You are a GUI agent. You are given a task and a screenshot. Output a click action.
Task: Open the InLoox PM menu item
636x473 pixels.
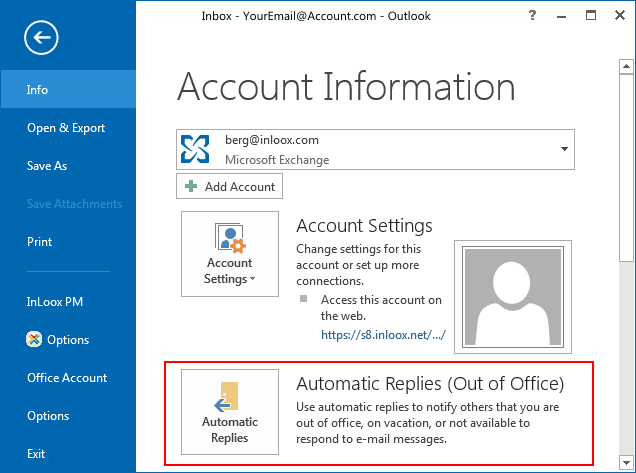(x=55, y=302)
